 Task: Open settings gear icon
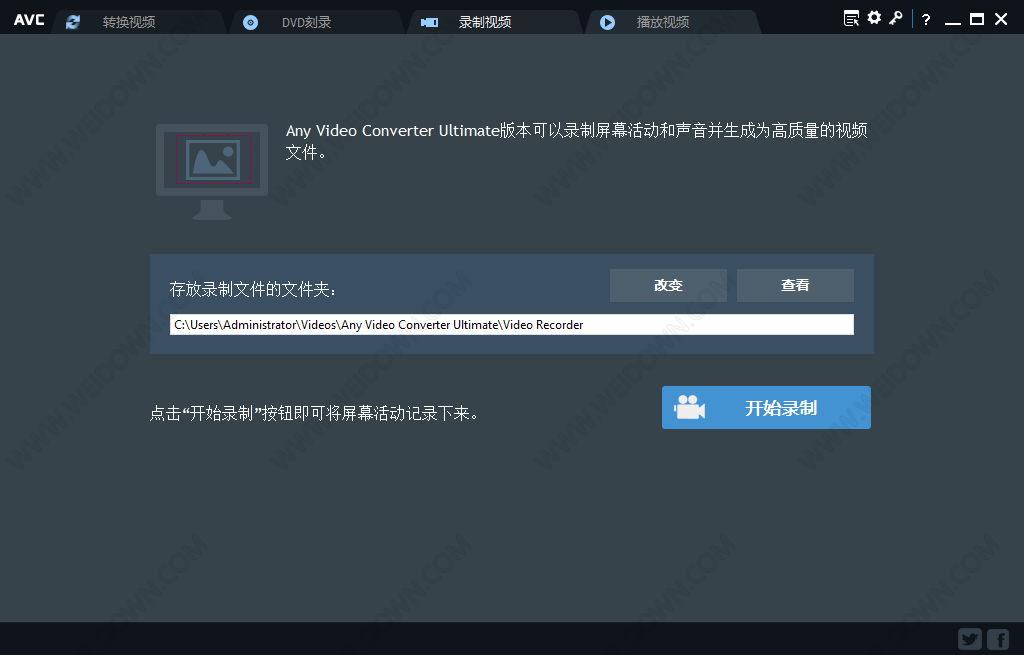point(874,18)
